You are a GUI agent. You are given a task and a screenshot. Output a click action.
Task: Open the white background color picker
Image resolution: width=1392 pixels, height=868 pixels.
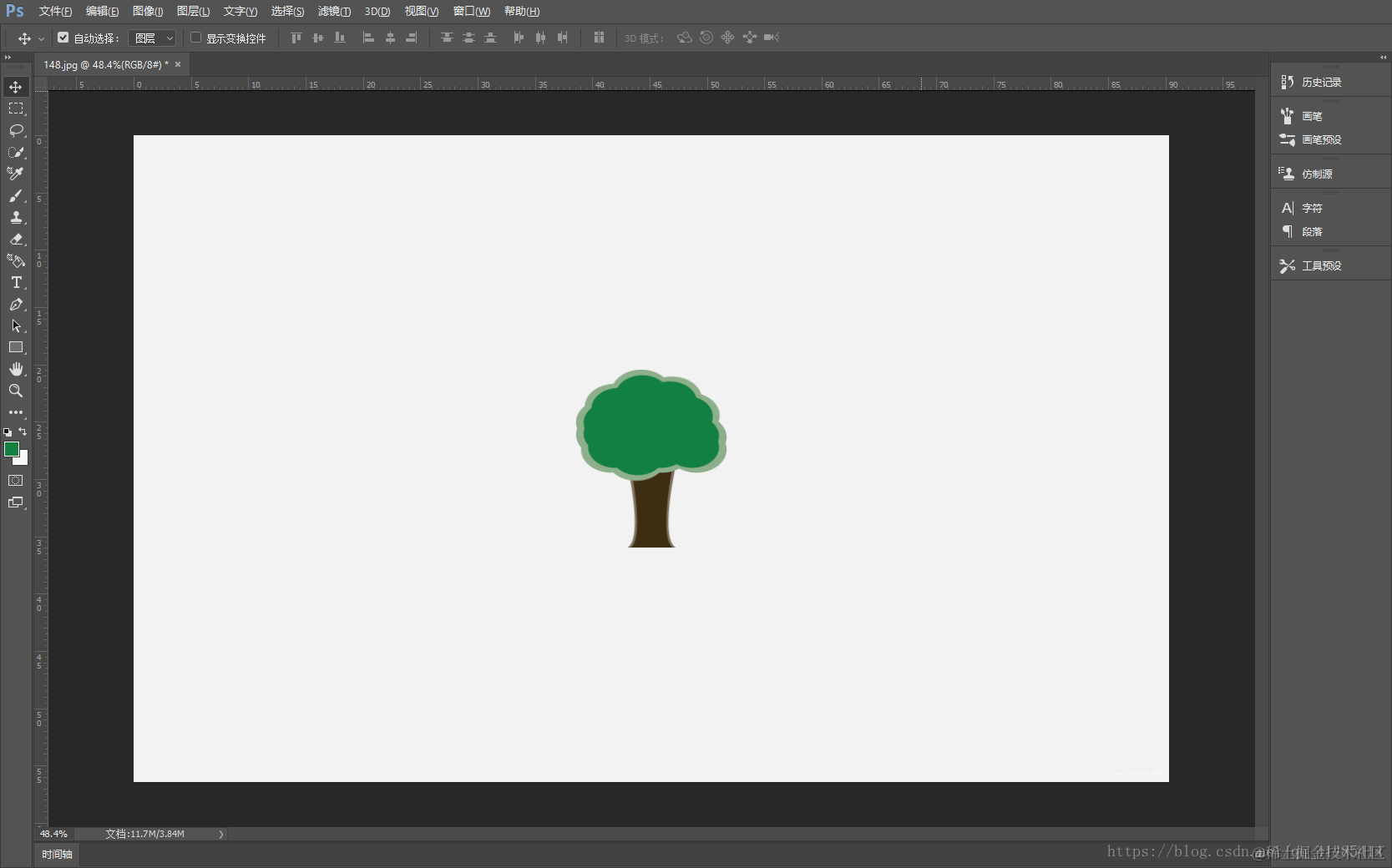pos(23,460)
